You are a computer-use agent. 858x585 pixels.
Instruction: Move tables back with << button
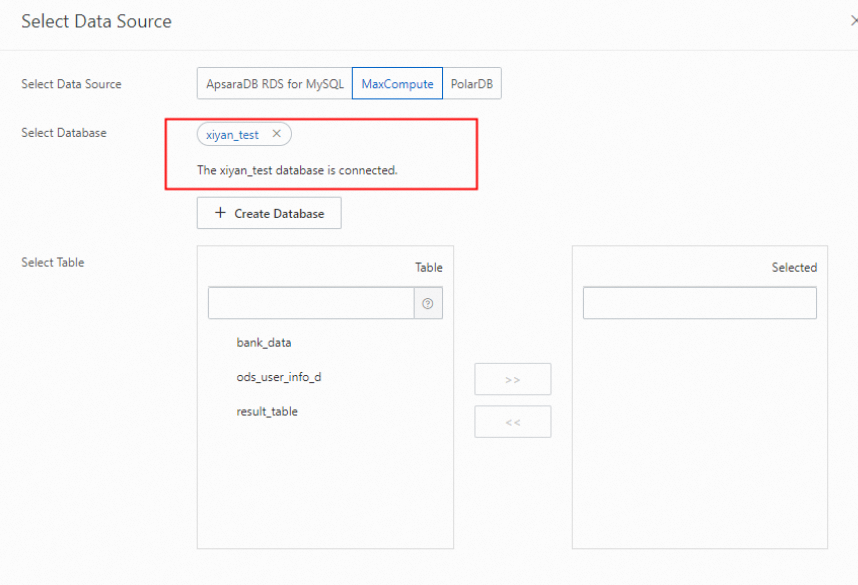(513, 422)
